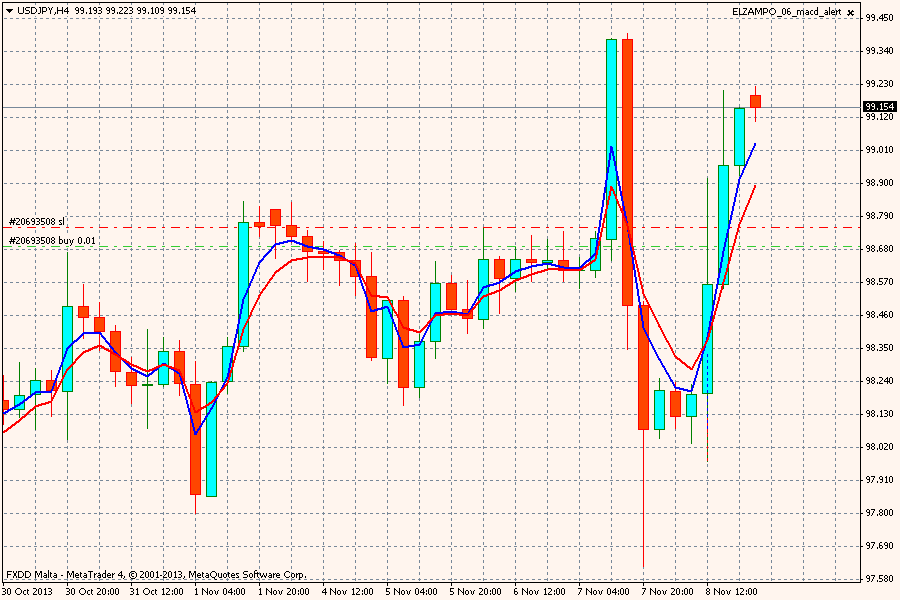This screenshot has height=600, width=900.
Task: Click the expert advisor status icon at top right
Action: click(x=851, y=10)
